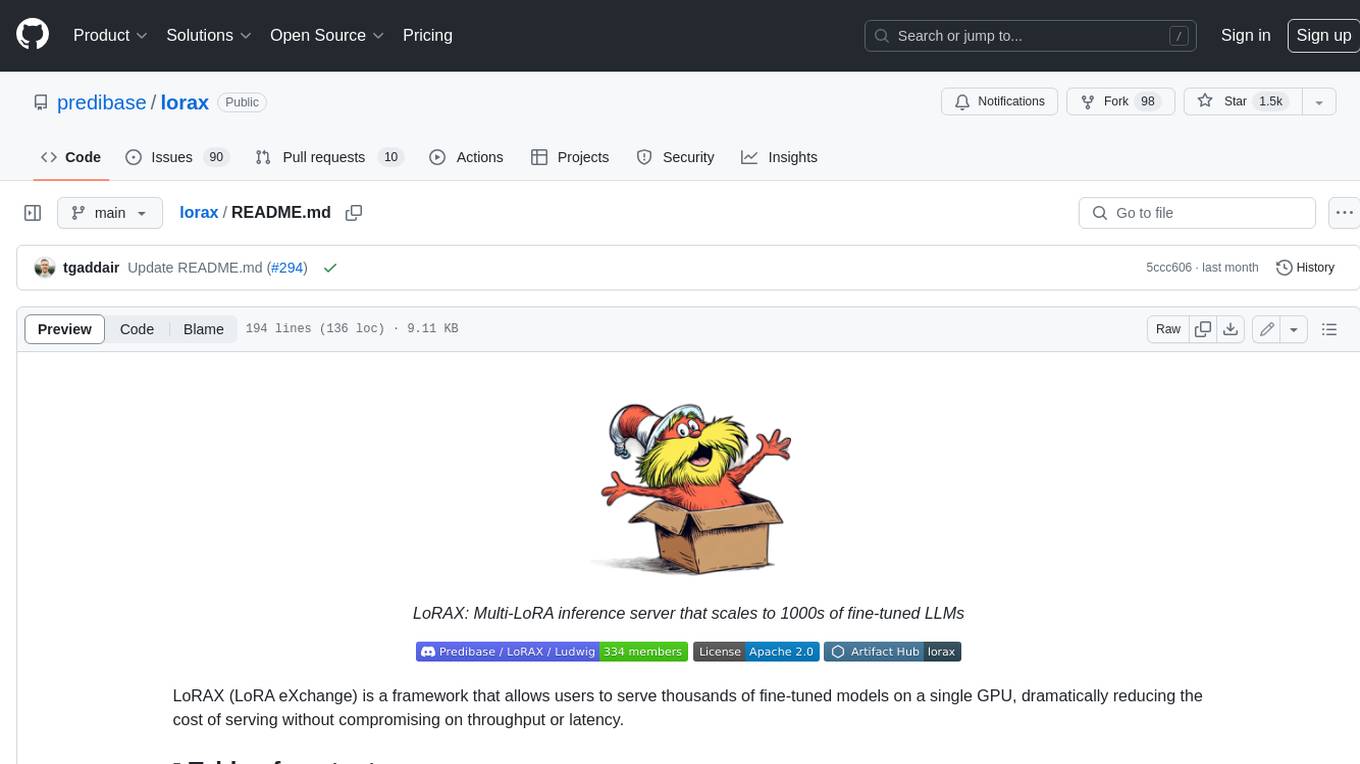Edit this file with pencil icon
Image resolution: width=1360 pixels, height=764 pixels.
[x=1267, y=329]
